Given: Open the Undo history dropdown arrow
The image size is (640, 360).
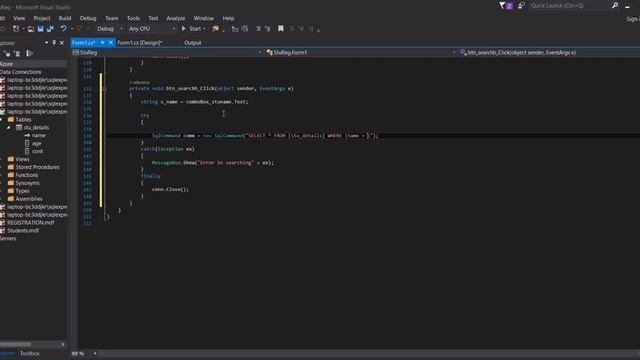Looking at the screenshot, I should point(72,29).
